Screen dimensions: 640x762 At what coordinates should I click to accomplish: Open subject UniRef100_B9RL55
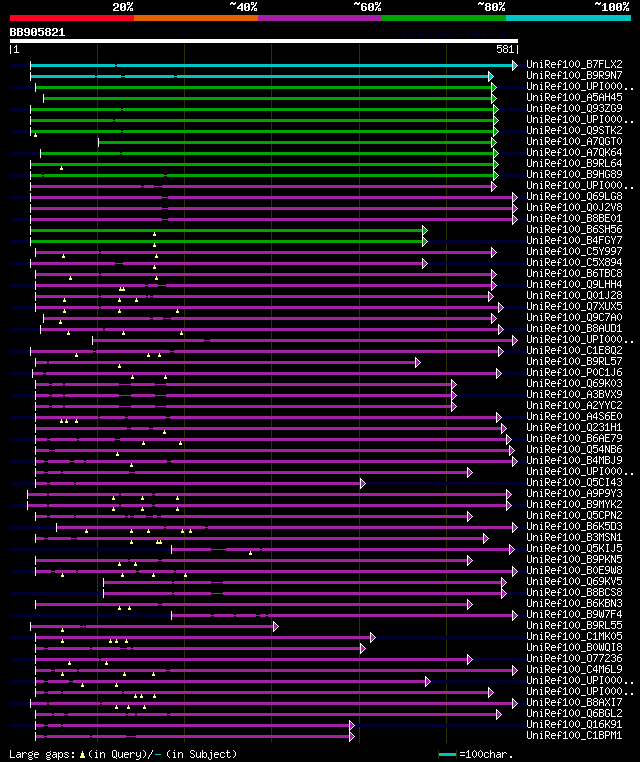click(574, 625)
